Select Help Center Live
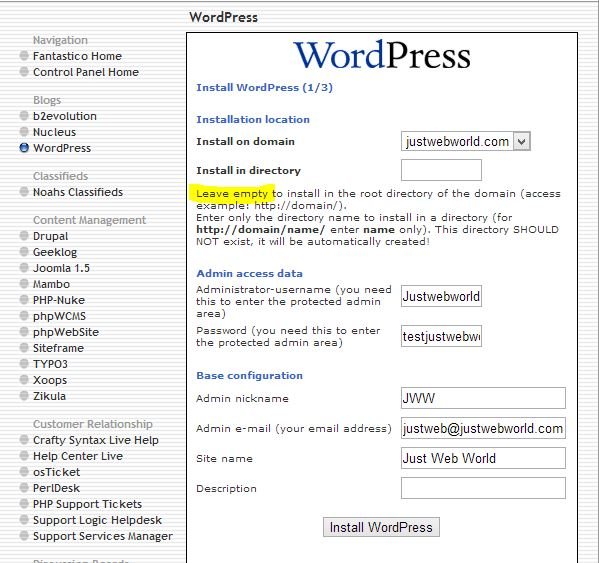Viewport: 599px width, 563px height. click(x=78, y=456)
